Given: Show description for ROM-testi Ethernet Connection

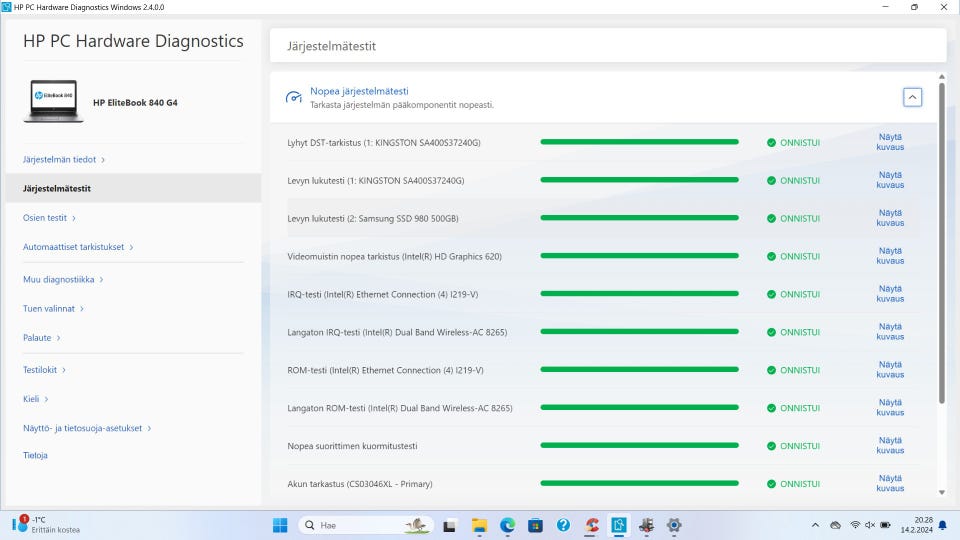Looking at the screenshot, I should (x=890, y=370).
